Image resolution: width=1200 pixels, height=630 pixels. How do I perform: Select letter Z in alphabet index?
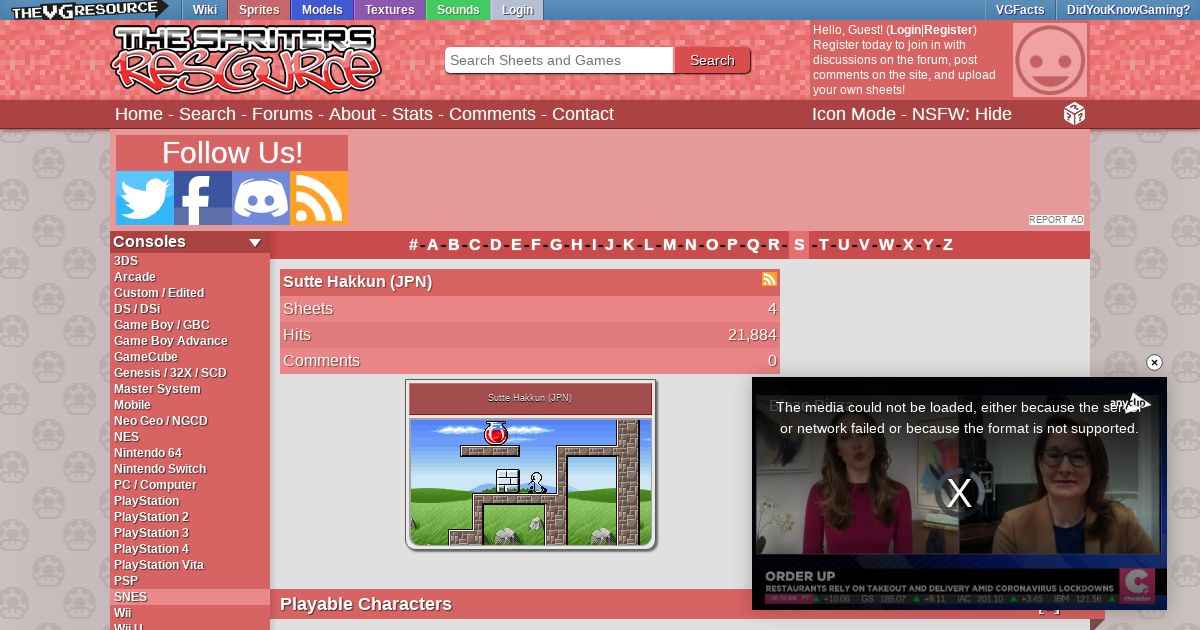pos(948,245)
